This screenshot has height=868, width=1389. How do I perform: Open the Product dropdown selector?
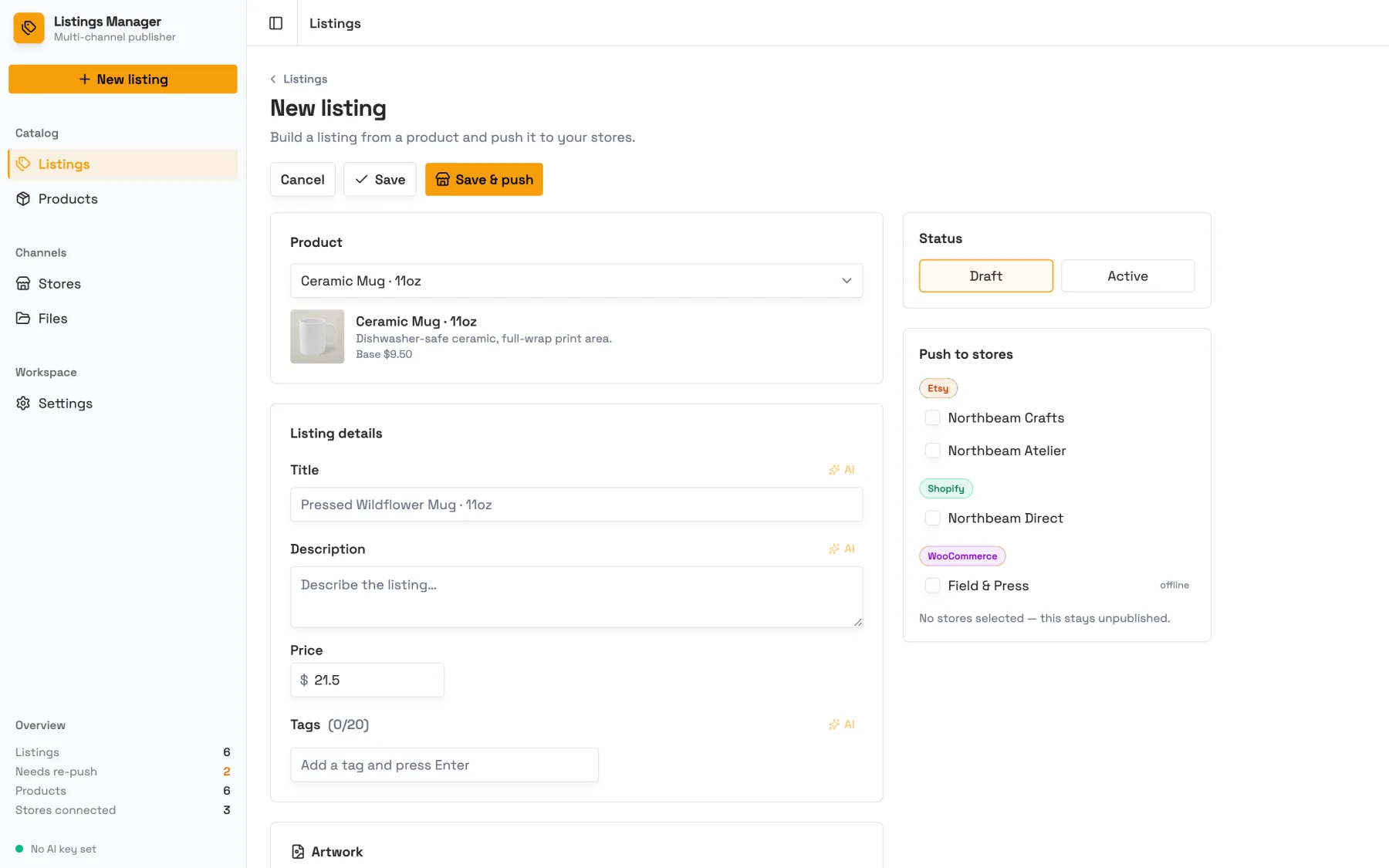tap(576, 281)
